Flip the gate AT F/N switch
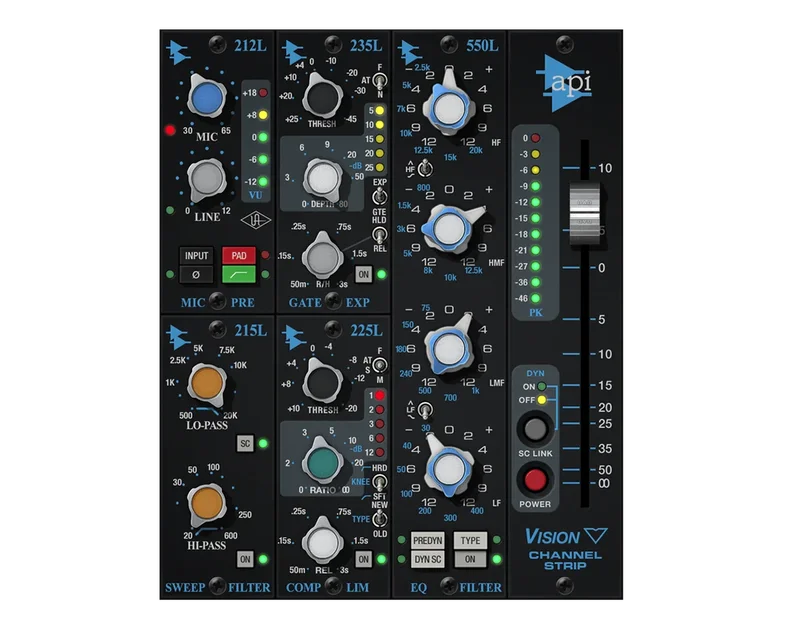 click(x=380, y=81)
